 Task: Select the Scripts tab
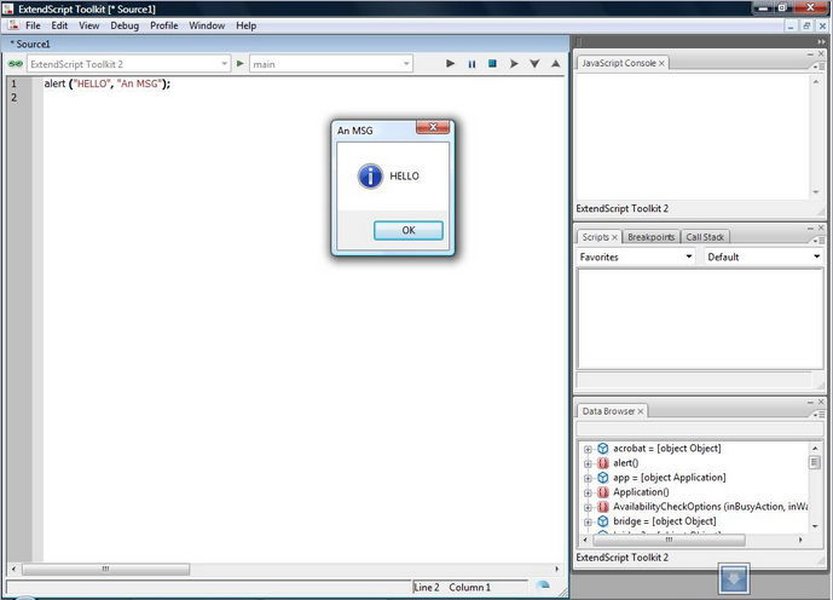[x=595, y=237]
